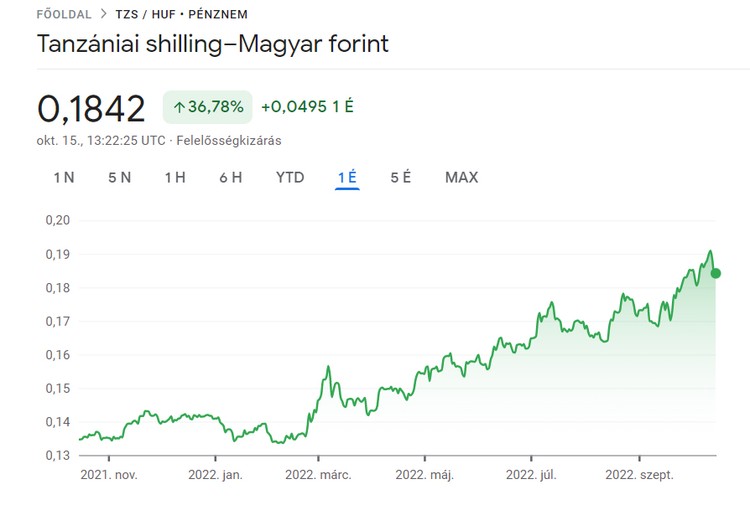This screenshot has height=505, width=750.
Task: Click the +0,0495 1 É change text
Action: coord(307,107)
